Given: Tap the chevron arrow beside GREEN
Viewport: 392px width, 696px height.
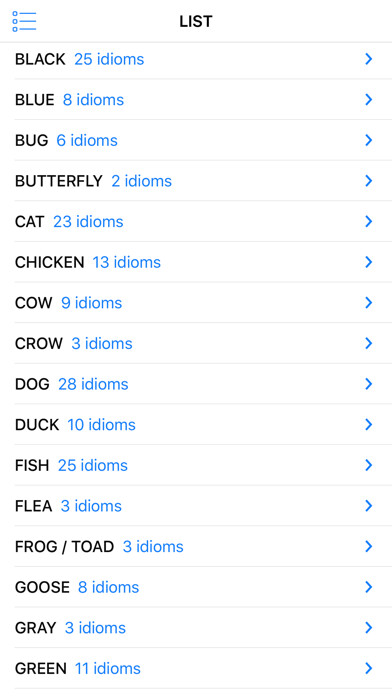Looking at the screenshot, I should point(368,668).
